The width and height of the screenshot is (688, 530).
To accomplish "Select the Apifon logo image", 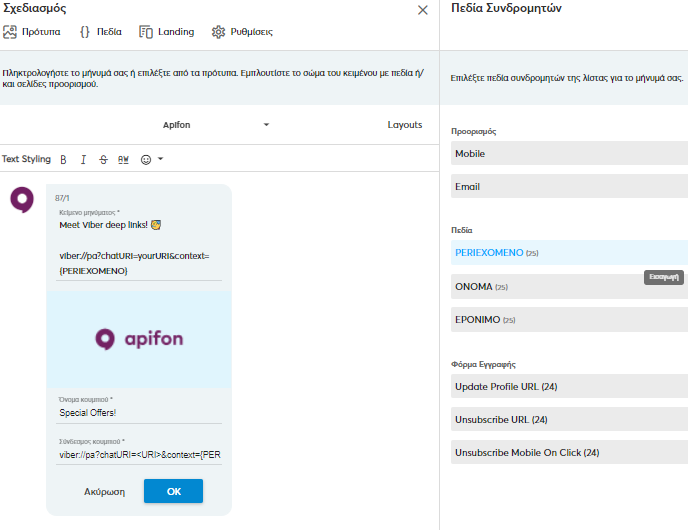I will pos(139,340).
